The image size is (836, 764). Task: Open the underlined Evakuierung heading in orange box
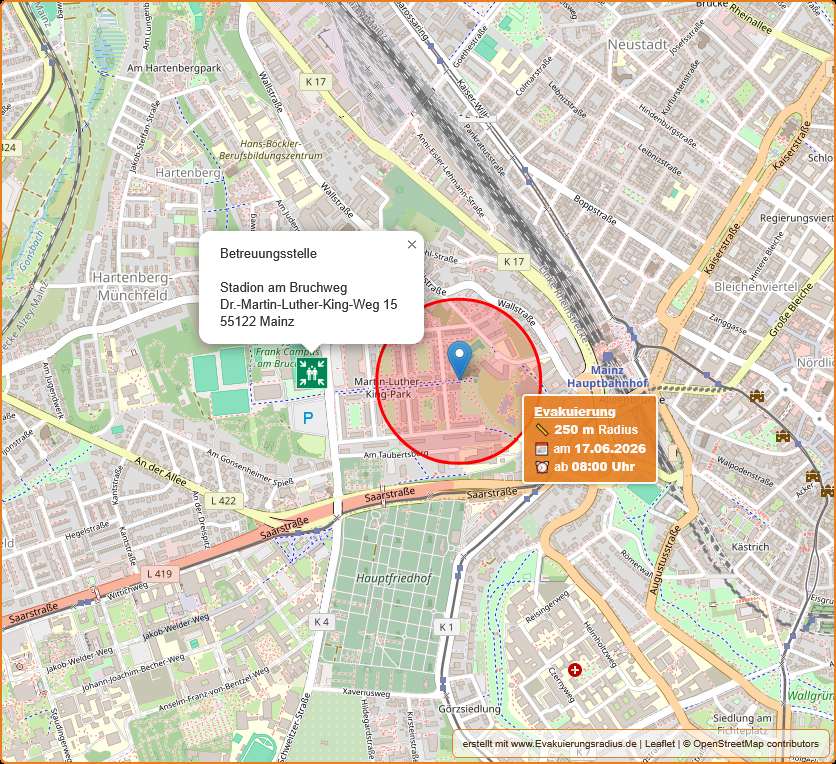(575, 412)
